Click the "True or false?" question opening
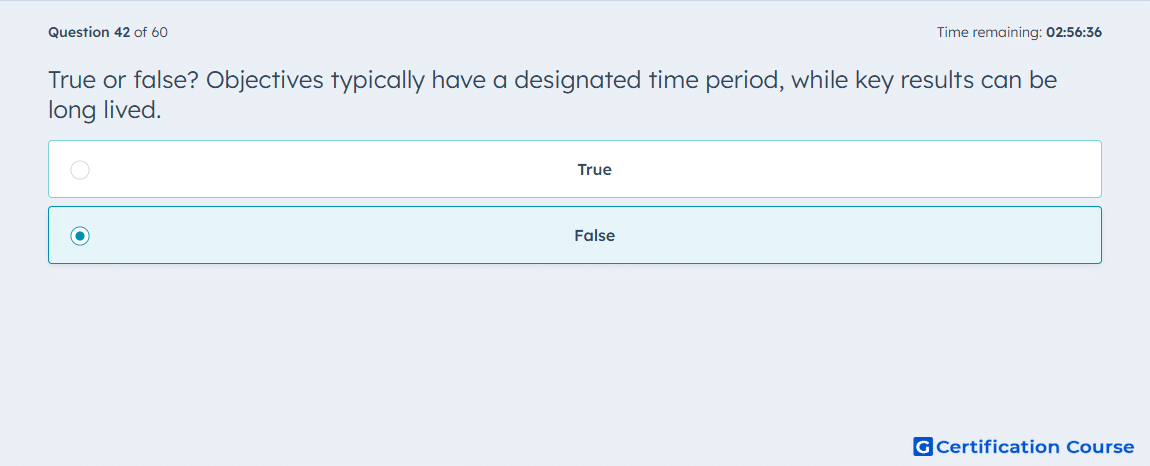Image resolution: width=1150 pixels, height=466 pixels. [123, 80]
